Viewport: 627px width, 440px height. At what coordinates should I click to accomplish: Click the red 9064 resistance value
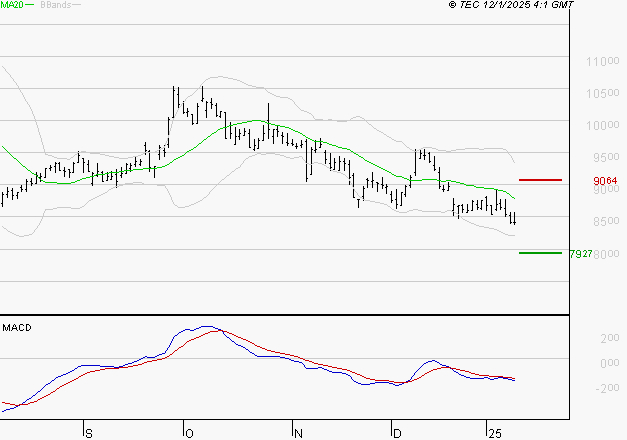tap(605, 181)
